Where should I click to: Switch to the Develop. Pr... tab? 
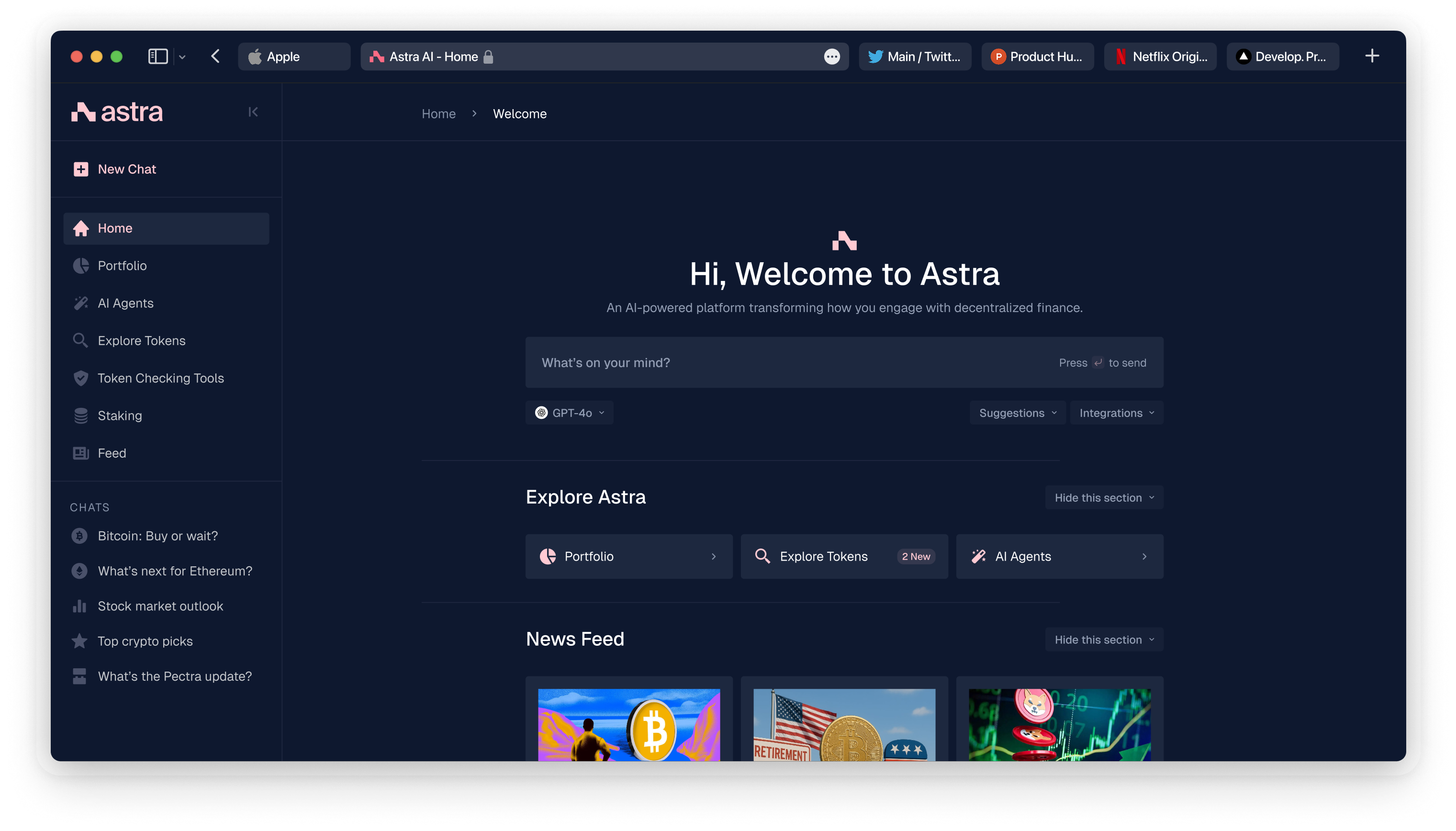(1283, 56)
